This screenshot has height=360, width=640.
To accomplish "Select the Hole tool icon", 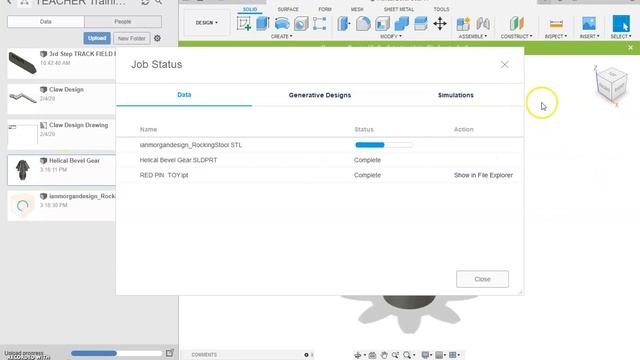I will point(301,24).
